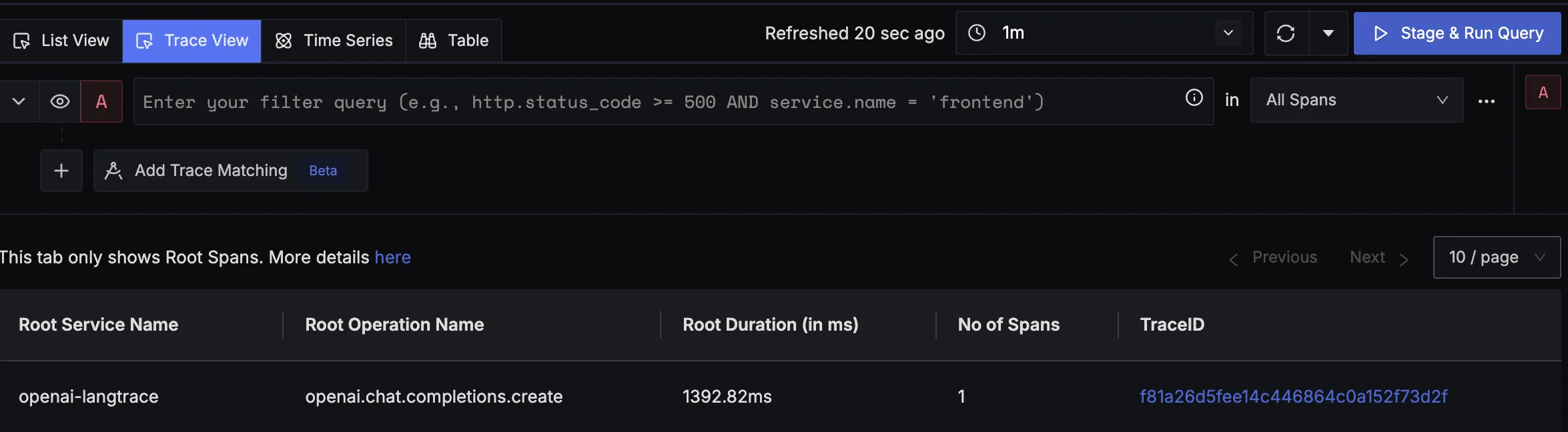This screenshot has width=1568, height=432.
Task: Click the info icon in filter query box
Action: click(x=1194, y=98)
